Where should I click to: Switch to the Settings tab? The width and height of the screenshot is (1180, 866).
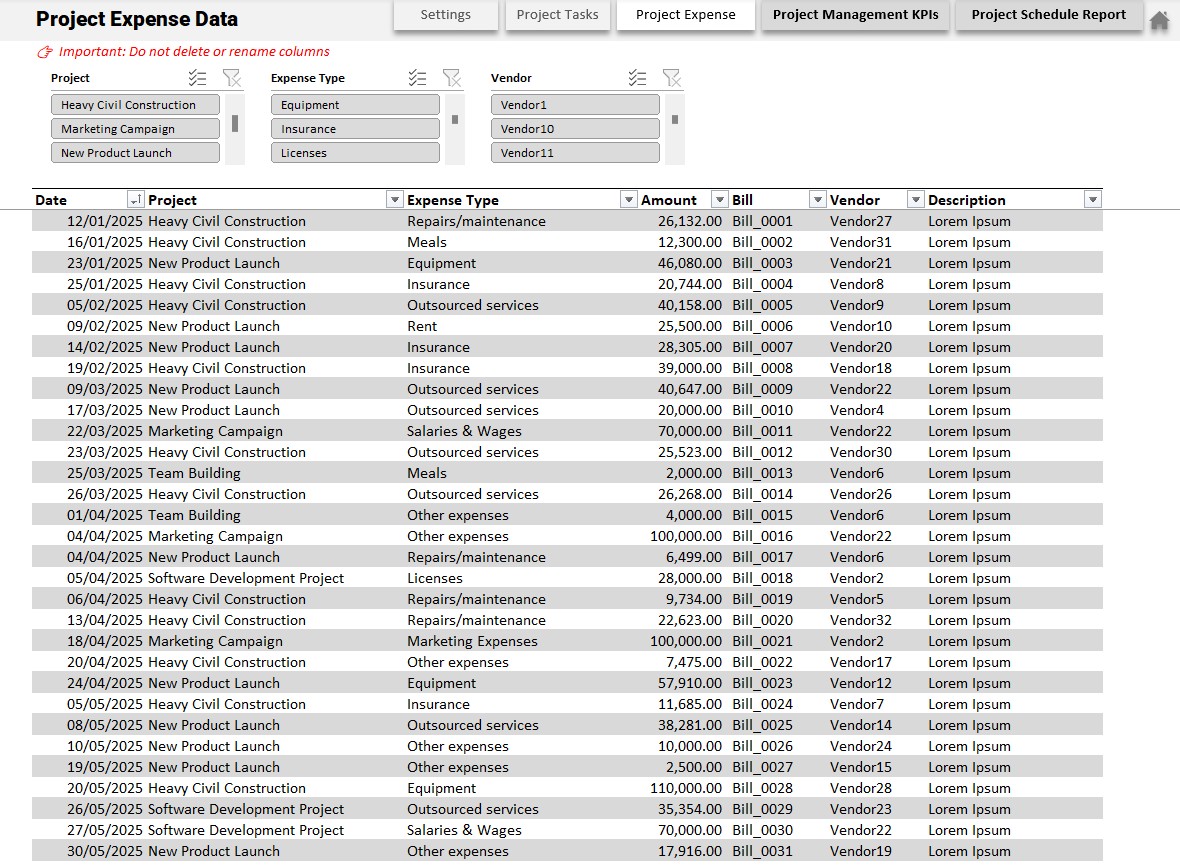[445, 15]
